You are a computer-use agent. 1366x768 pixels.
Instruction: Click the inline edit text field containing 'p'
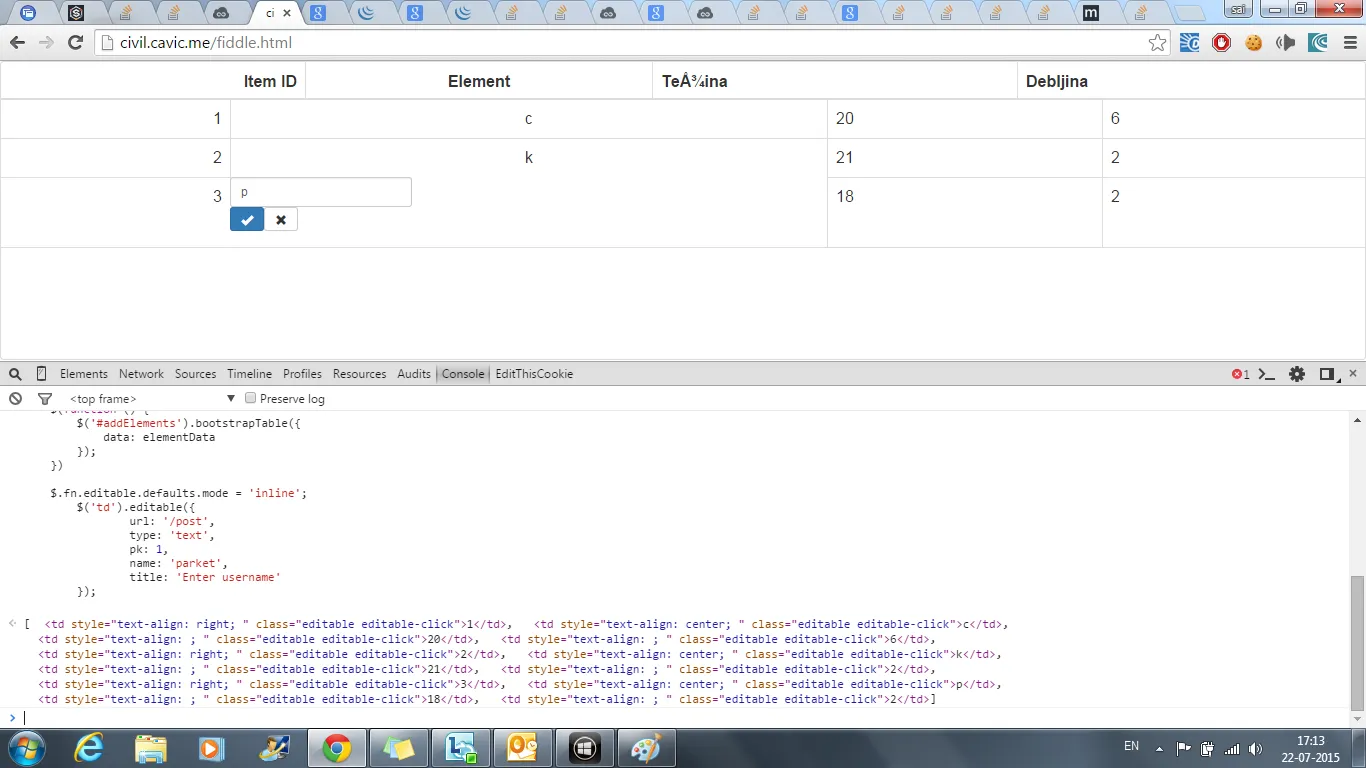(321, 192)
